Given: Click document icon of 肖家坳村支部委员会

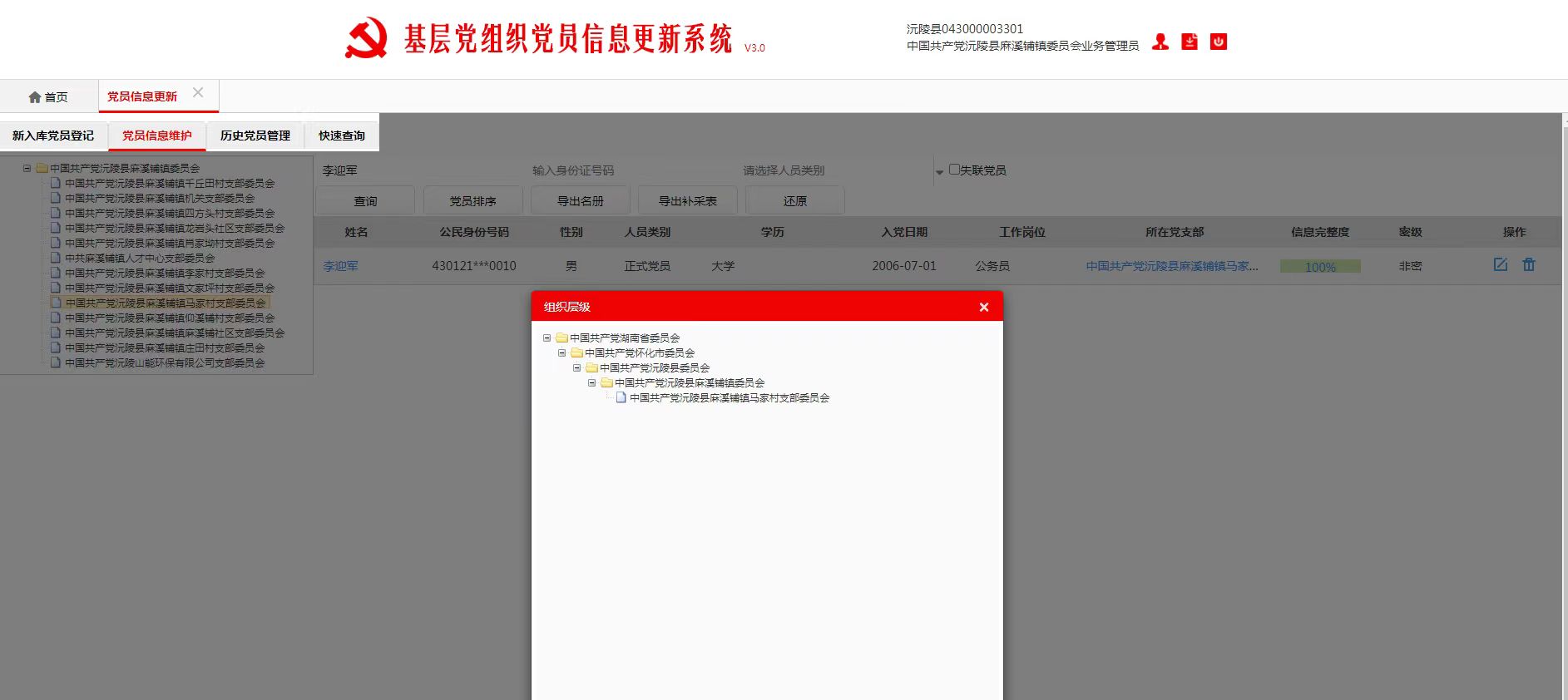Looking at the screenshot, I should click(x=56, y=243).
